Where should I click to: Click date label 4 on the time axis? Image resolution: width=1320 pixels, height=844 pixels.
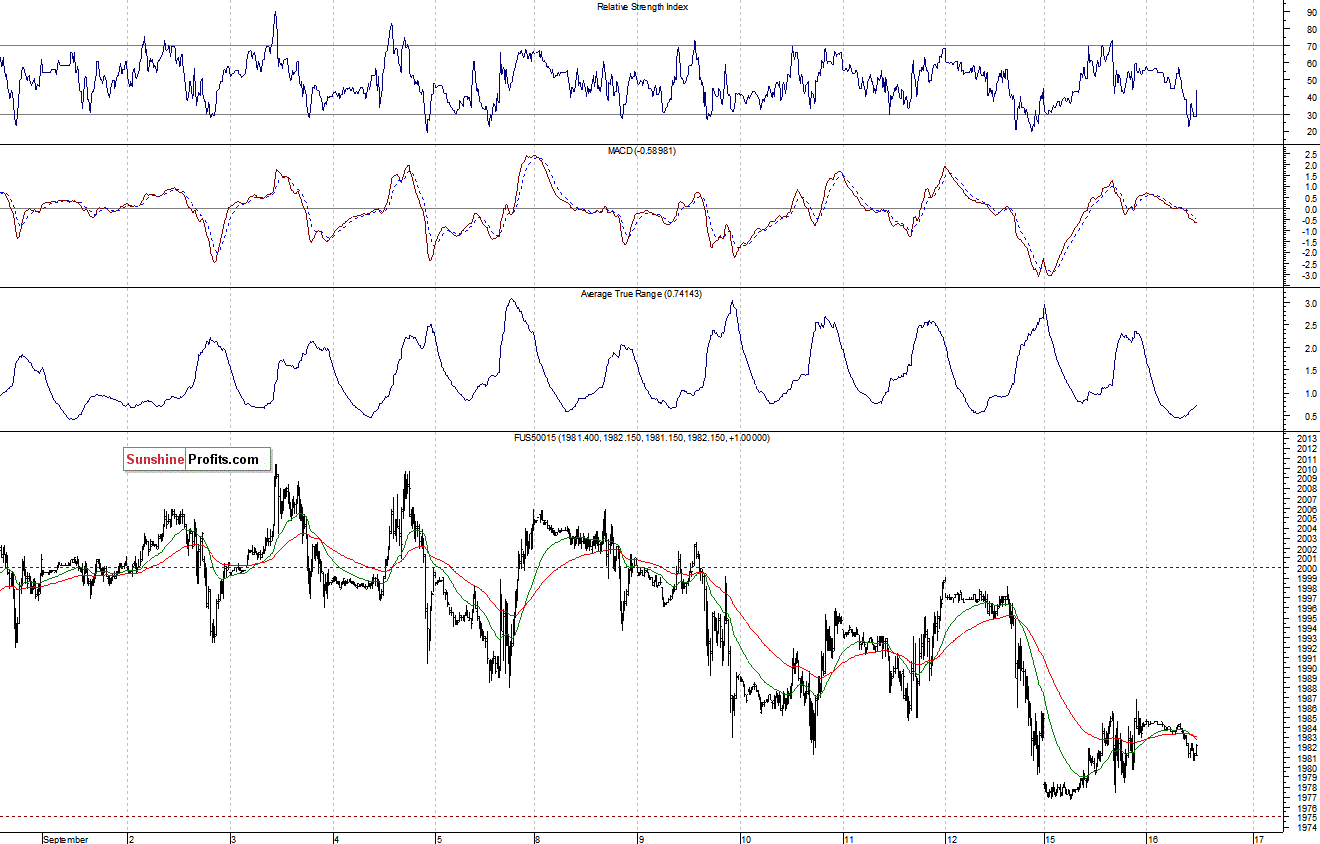[335, 839]
